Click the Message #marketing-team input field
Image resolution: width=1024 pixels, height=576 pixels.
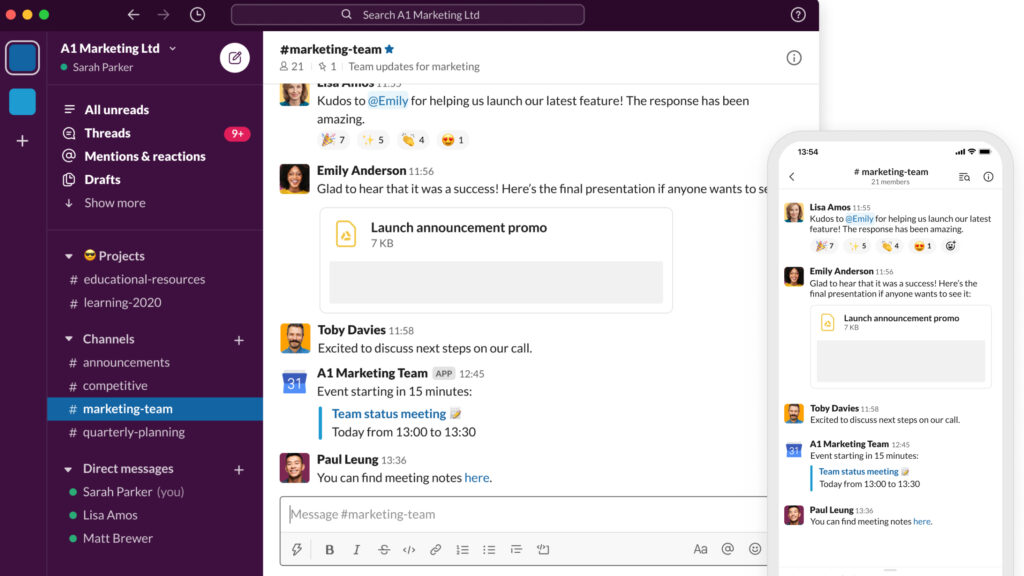[x=520, y=514]
